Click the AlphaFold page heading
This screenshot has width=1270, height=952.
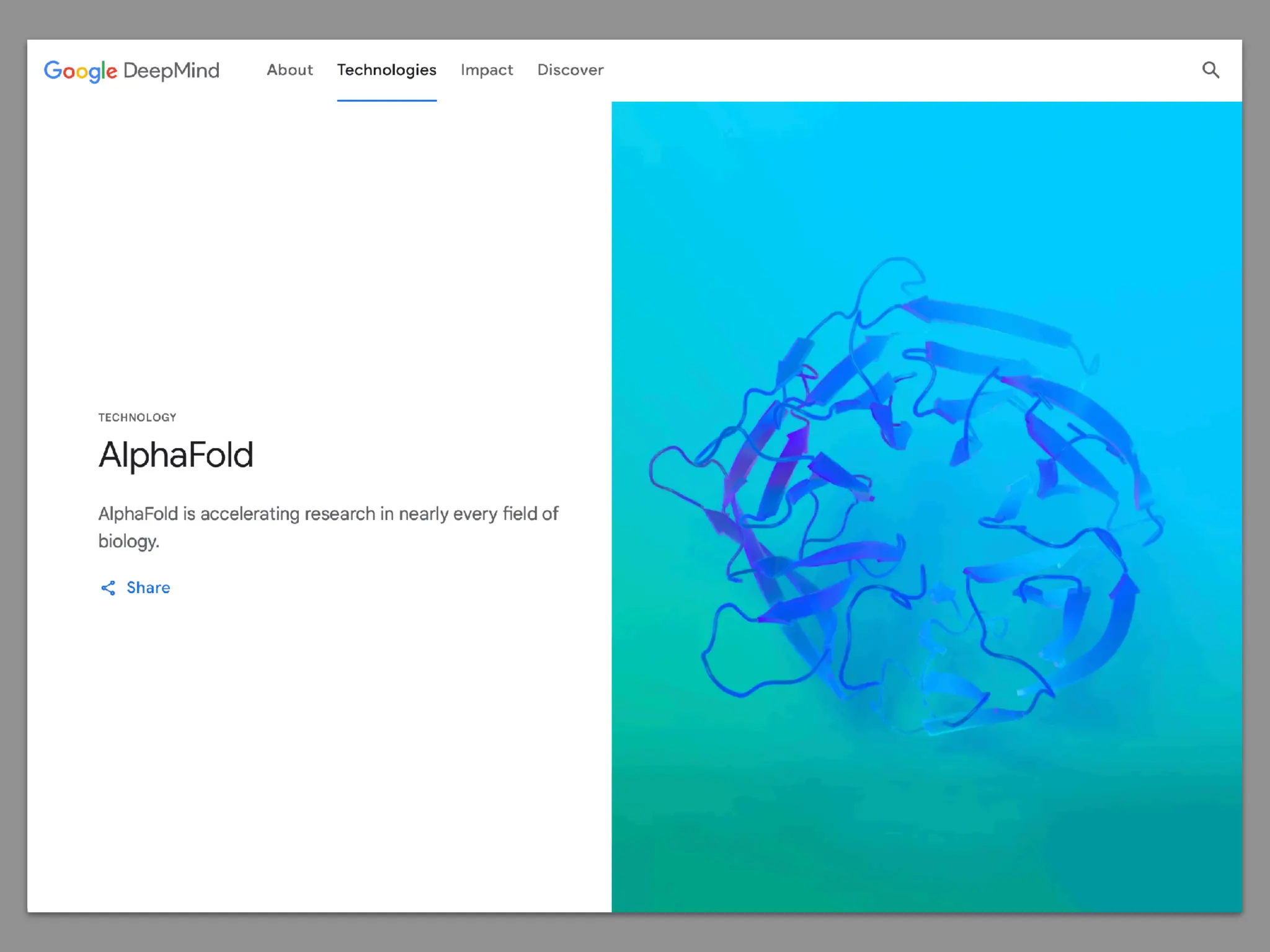tap(176, 455)
